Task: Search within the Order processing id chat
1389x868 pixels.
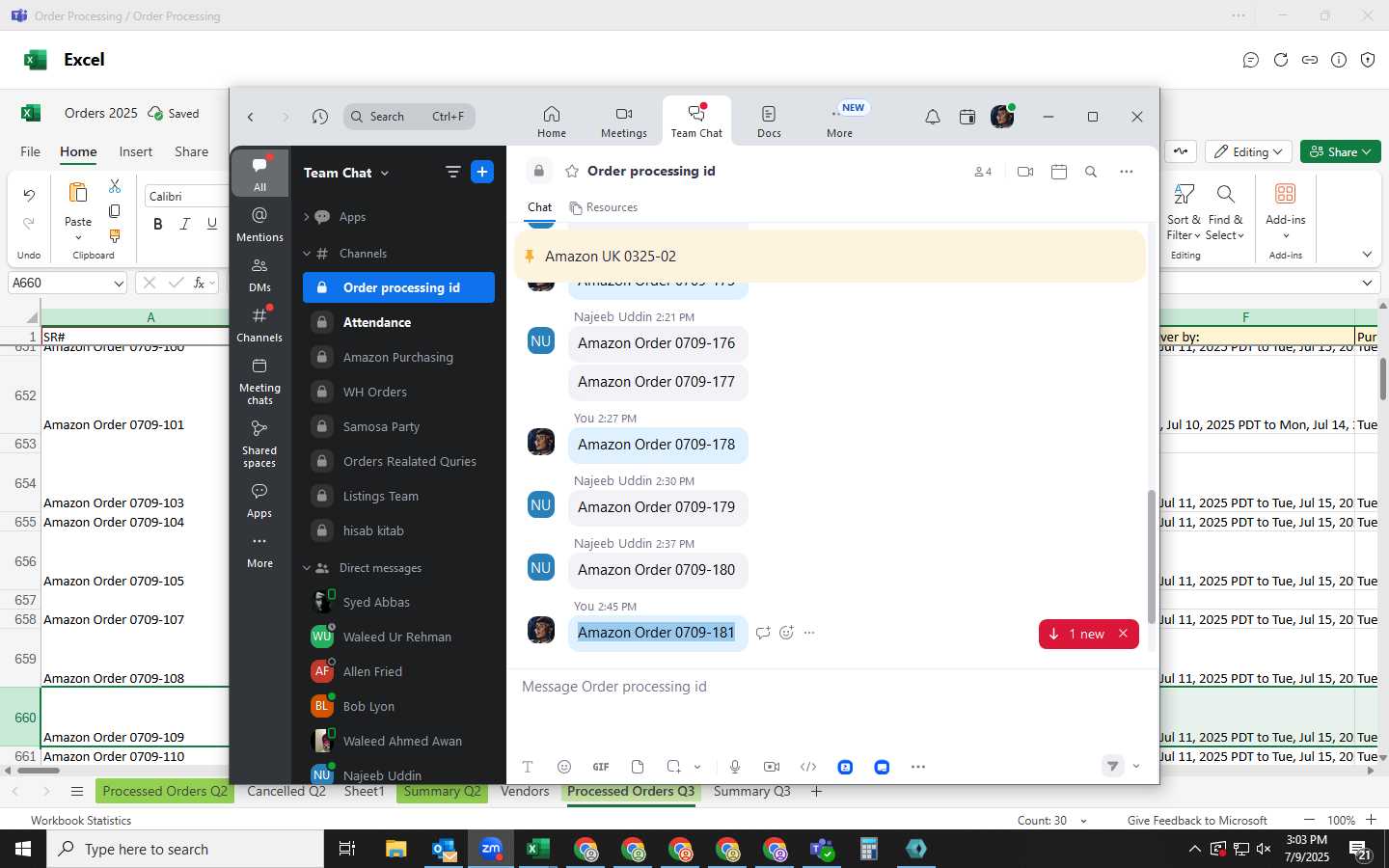Action: click(x=1091, y=172)
